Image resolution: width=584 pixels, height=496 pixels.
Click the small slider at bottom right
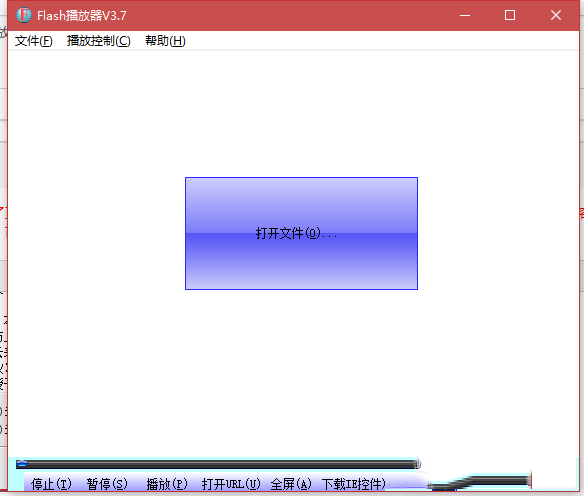click(x=480, y=482)
